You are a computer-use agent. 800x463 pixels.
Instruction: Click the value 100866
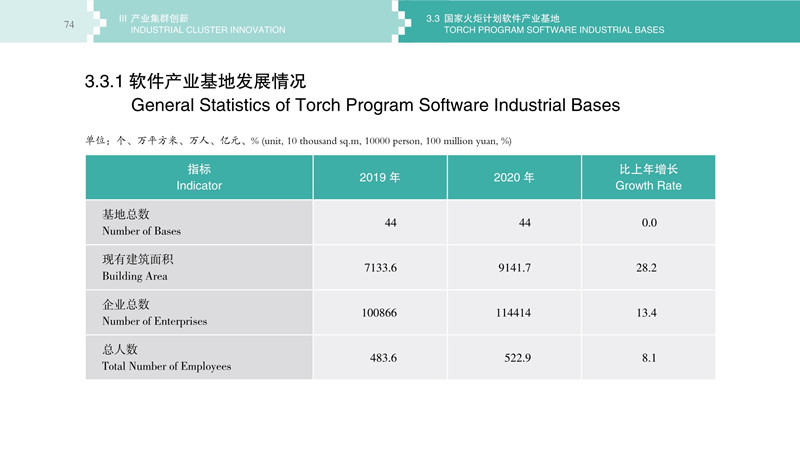[379, 312]
